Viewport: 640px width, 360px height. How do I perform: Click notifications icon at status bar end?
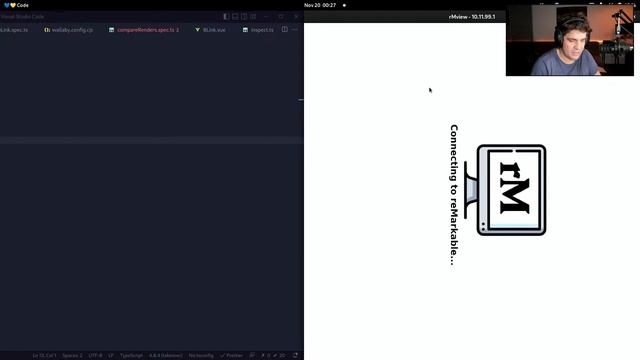(x=295, y=356)
